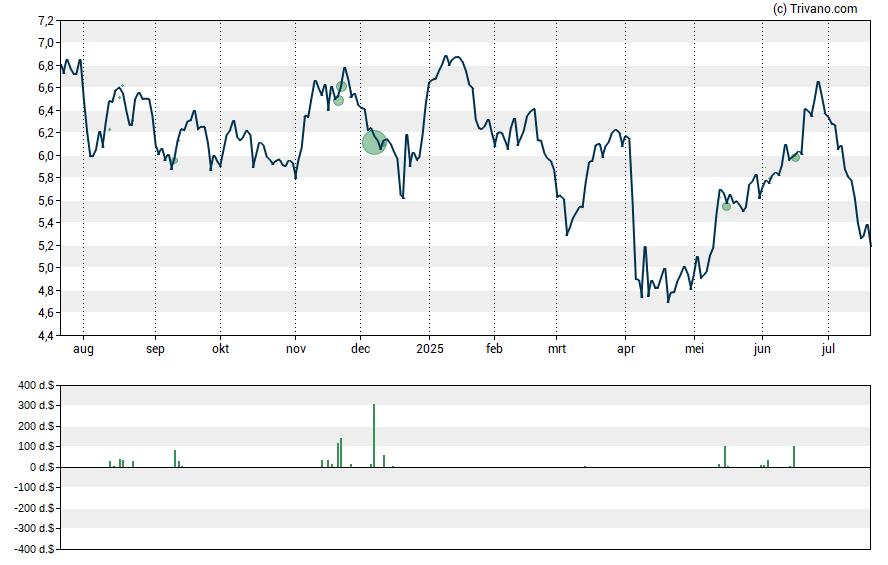Click the '7,0' price axis value
This screenshot has width=888, height=565.
coord(46,43)
